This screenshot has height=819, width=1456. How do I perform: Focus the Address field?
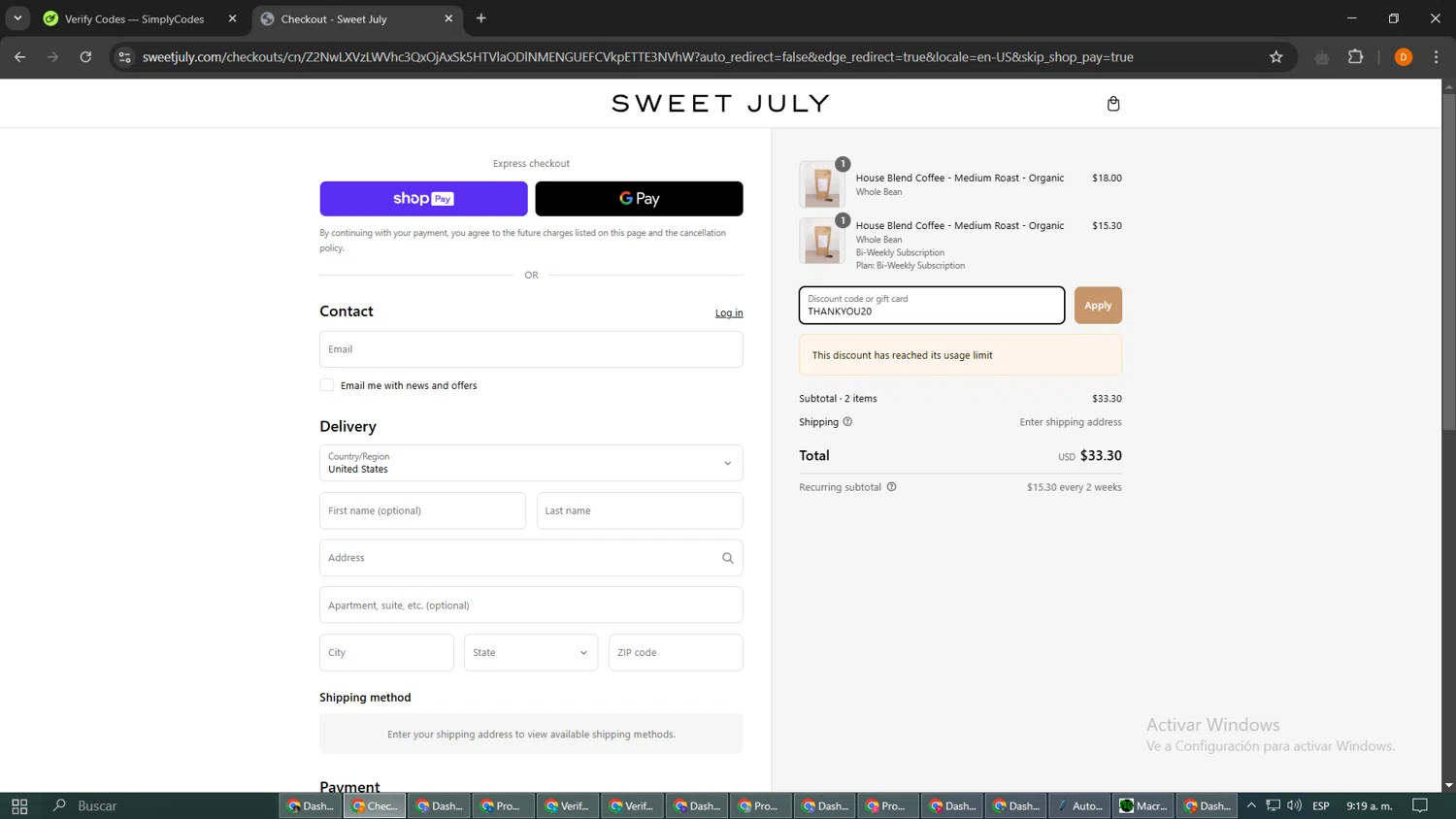(x=531, y=558)
